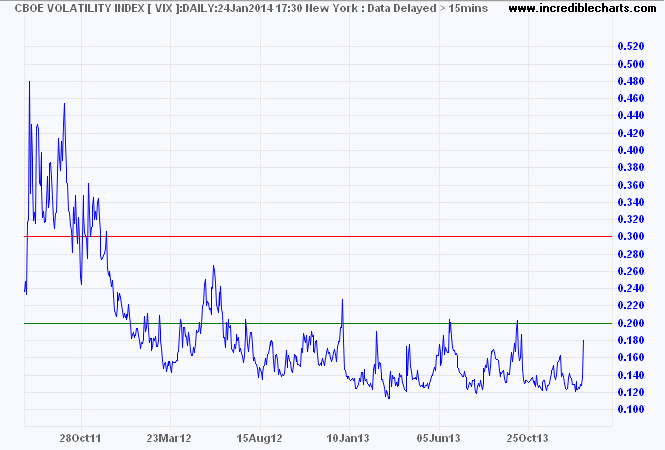Click the 25Oct13 date label
This screenshot has height=450, width=665.
[528, 438]
